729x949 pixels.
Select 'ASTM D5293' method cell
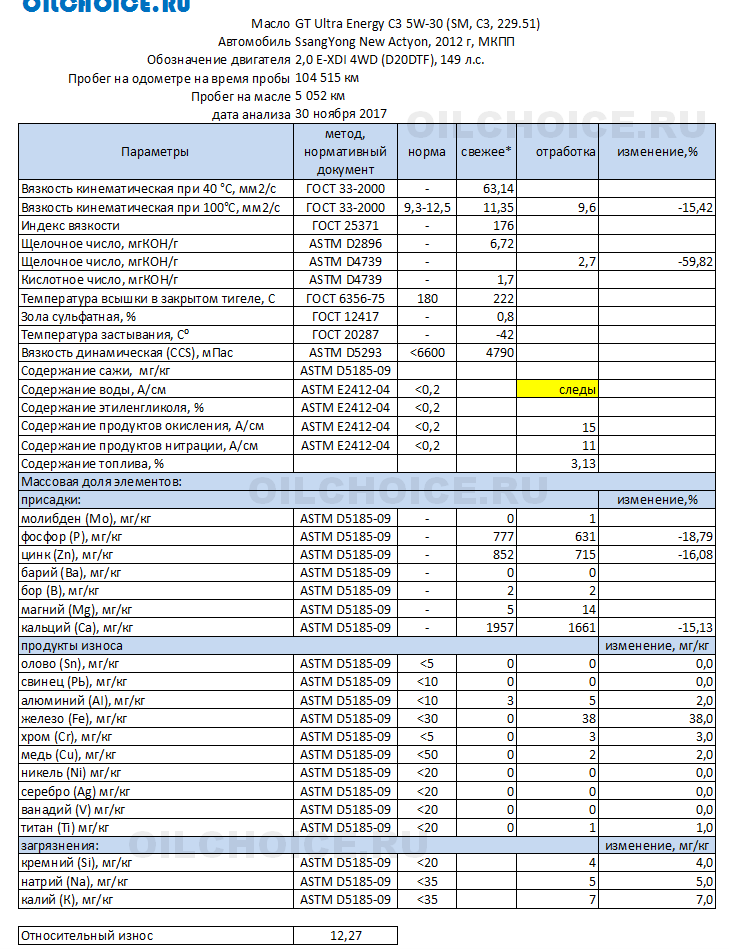click(345, 353)
